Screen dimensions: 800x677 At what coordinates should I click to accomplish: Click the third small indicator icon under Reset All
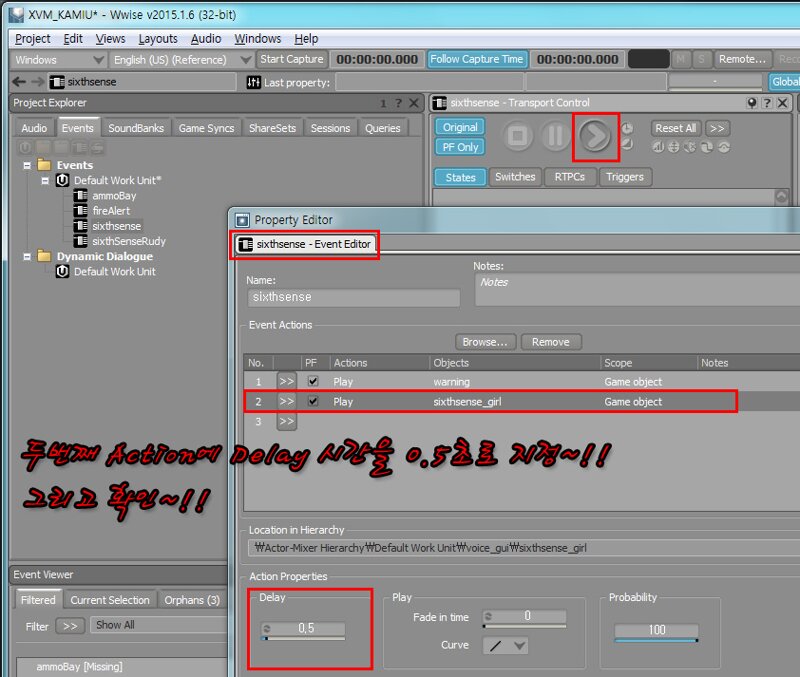coord(690,147)
